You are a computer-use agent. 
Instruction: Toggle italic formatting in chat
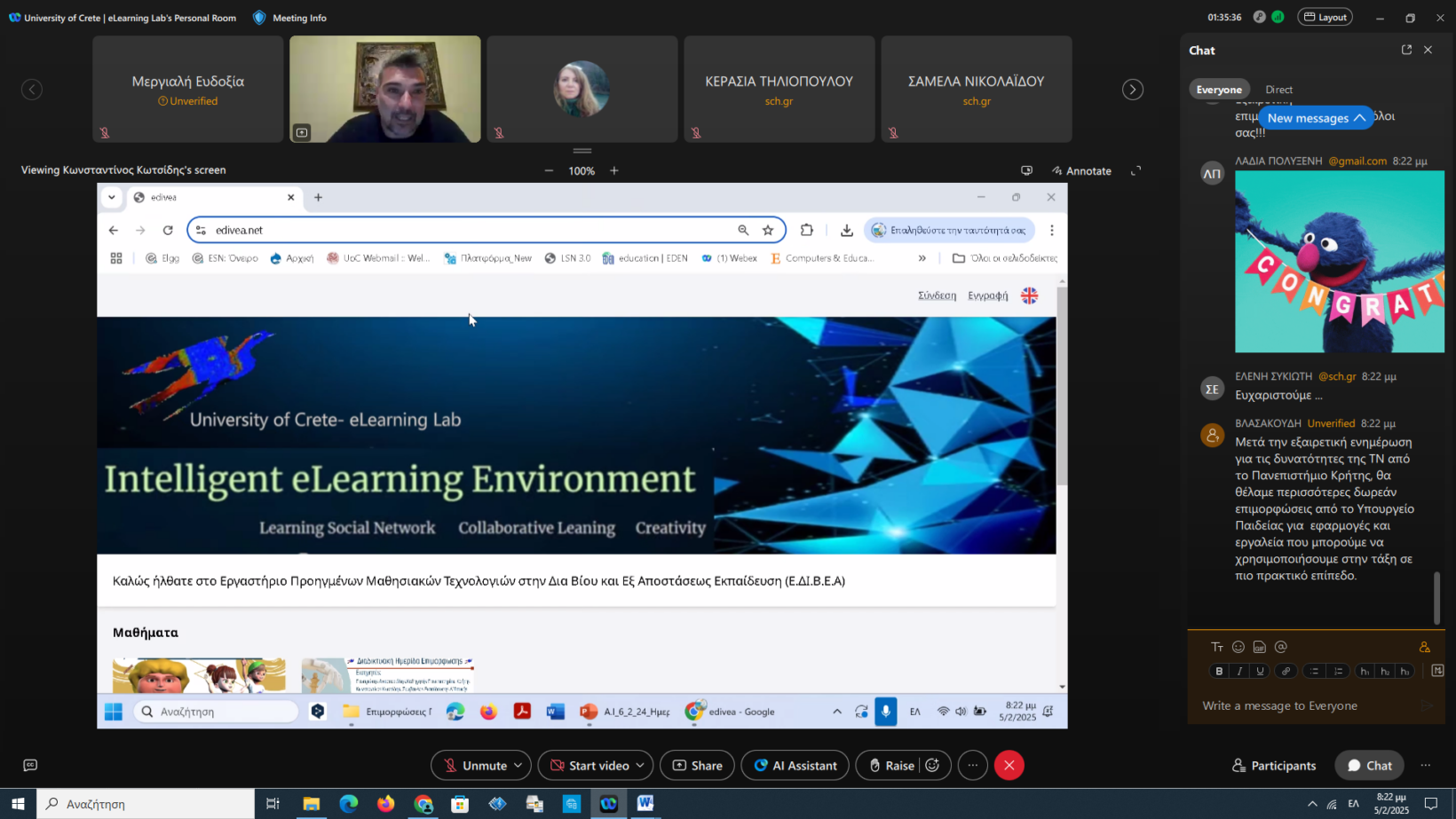pos(1239,671)
